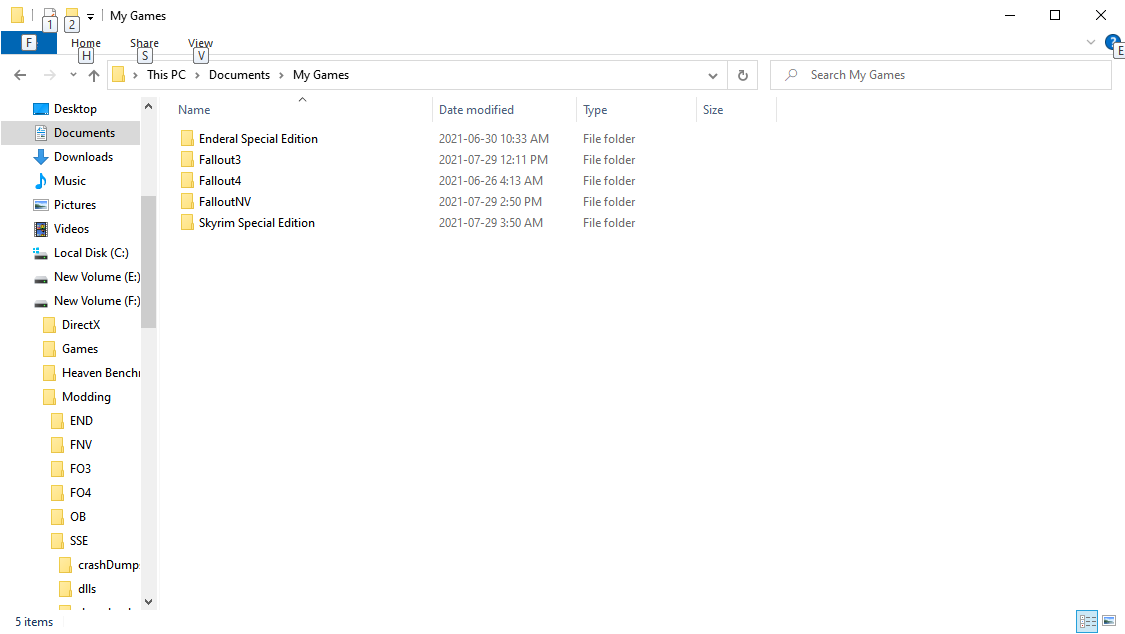The height and width of the screenshot is (634, 1125).
Task: Click 'File folder' type in Skyrim row
Action: coord(609,222)
